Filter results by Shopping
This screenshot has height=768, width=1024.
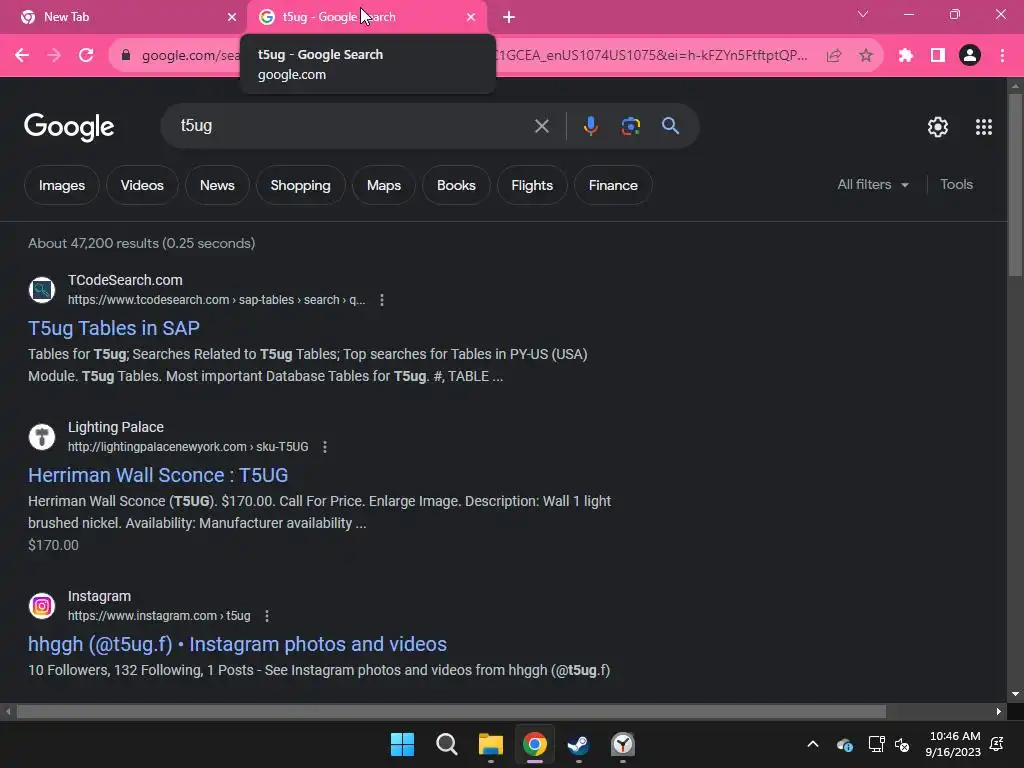[300, 185]
